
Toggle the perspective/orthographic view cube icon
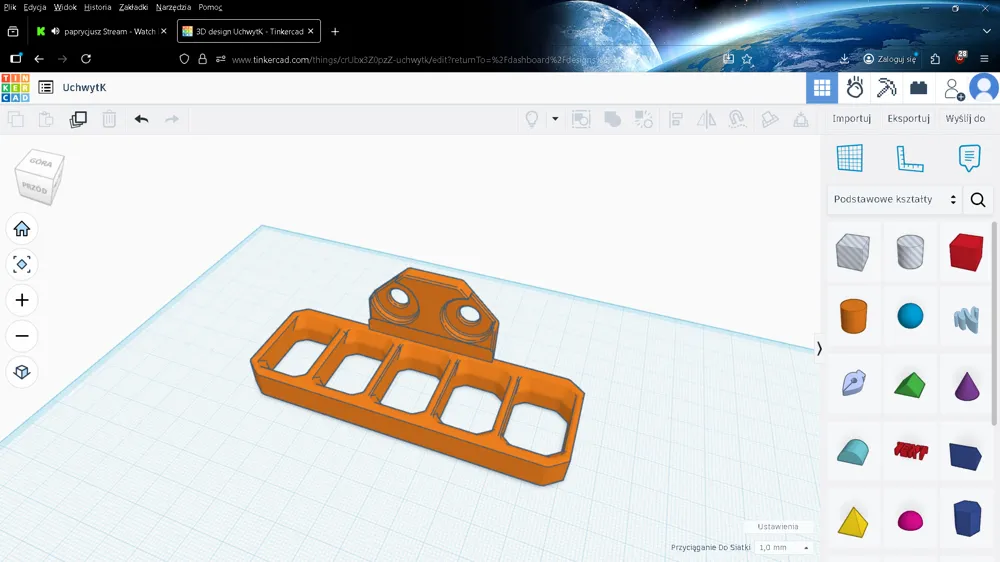tap(22, 371)
